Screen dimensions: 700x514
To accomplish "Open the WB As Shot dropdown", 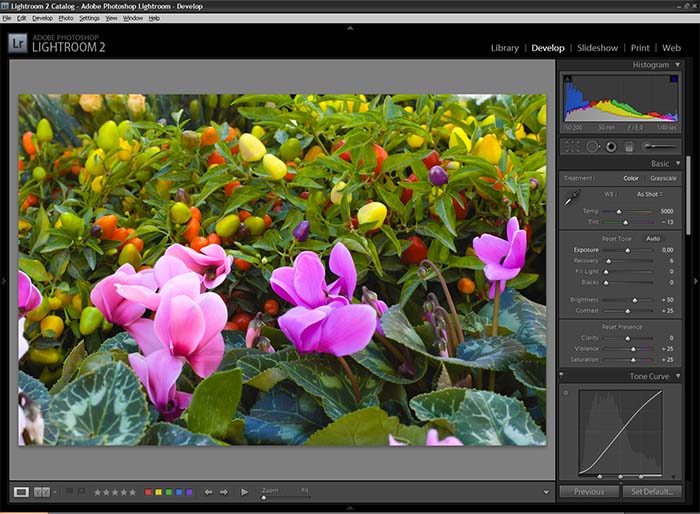I will [x=650, y=194].
